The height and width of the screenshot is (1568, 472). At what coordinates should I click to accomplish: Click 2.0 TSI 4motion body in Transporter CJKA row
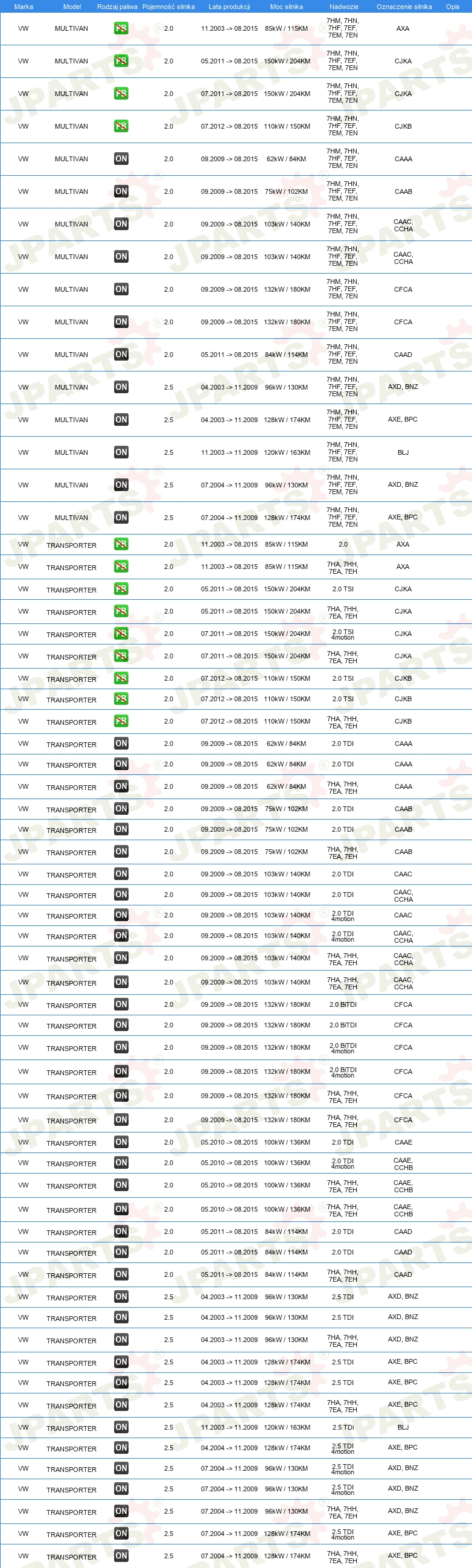click(x=343, y=634)
